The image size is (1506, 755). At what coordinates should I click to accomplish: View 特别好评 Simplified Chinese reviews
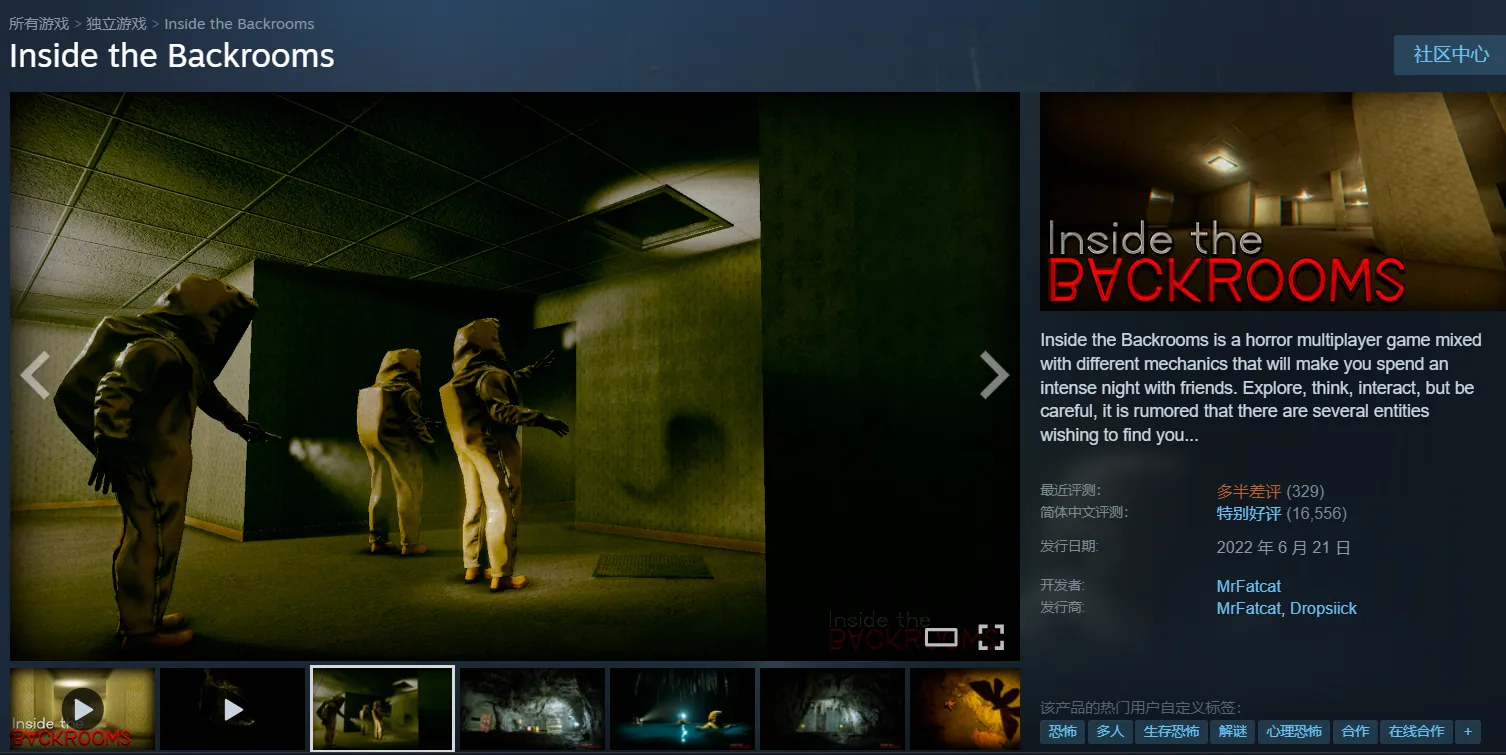point(1248,513)
